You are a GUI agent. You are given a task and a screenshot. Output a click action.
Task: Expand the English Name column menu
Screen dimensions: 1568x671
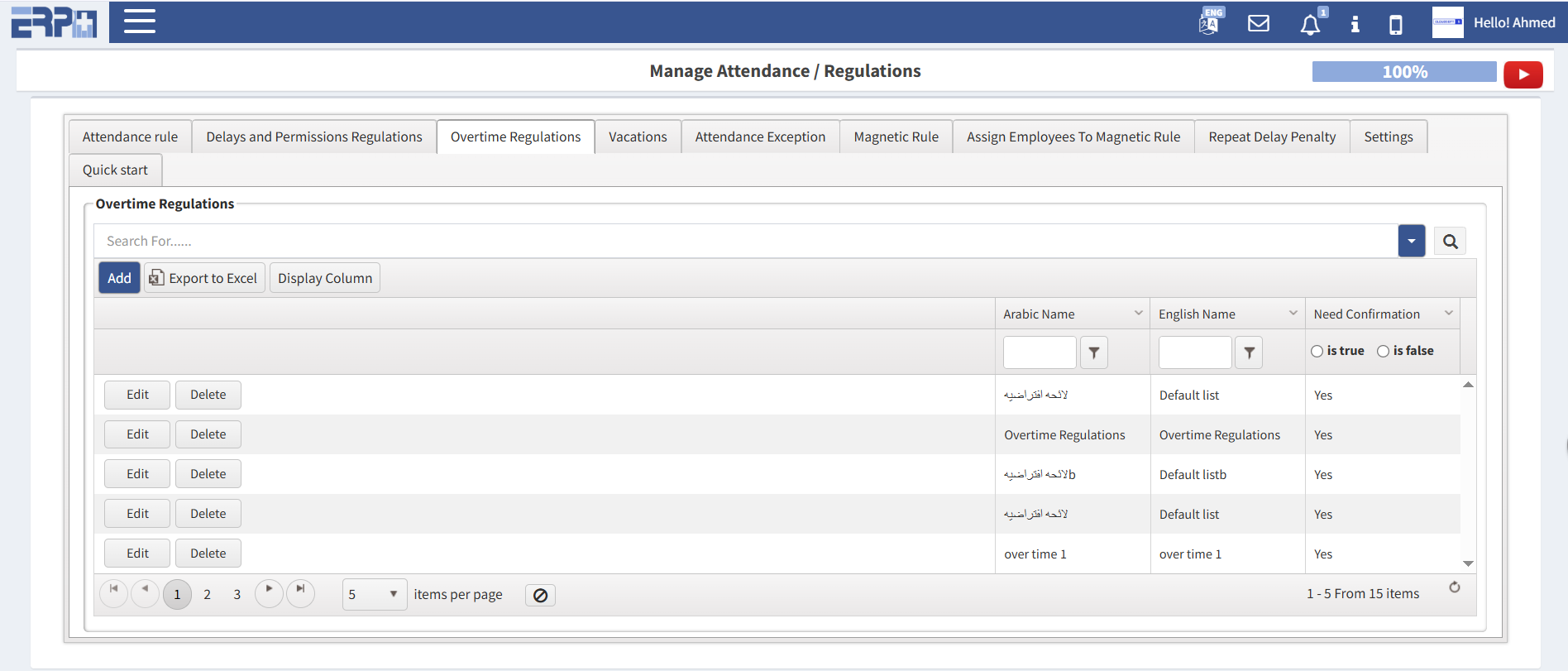click(1293, 314)
